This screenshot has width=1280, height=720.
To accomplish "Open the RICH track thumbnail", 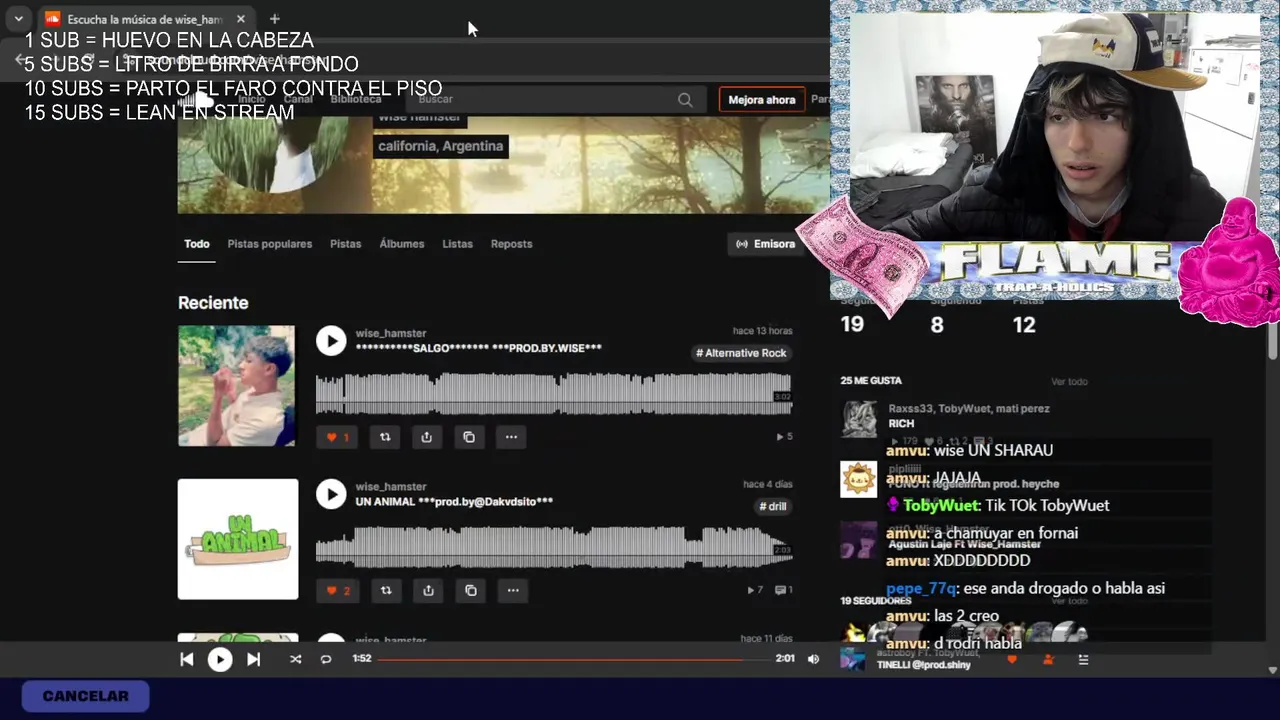I will click(859, 420).
